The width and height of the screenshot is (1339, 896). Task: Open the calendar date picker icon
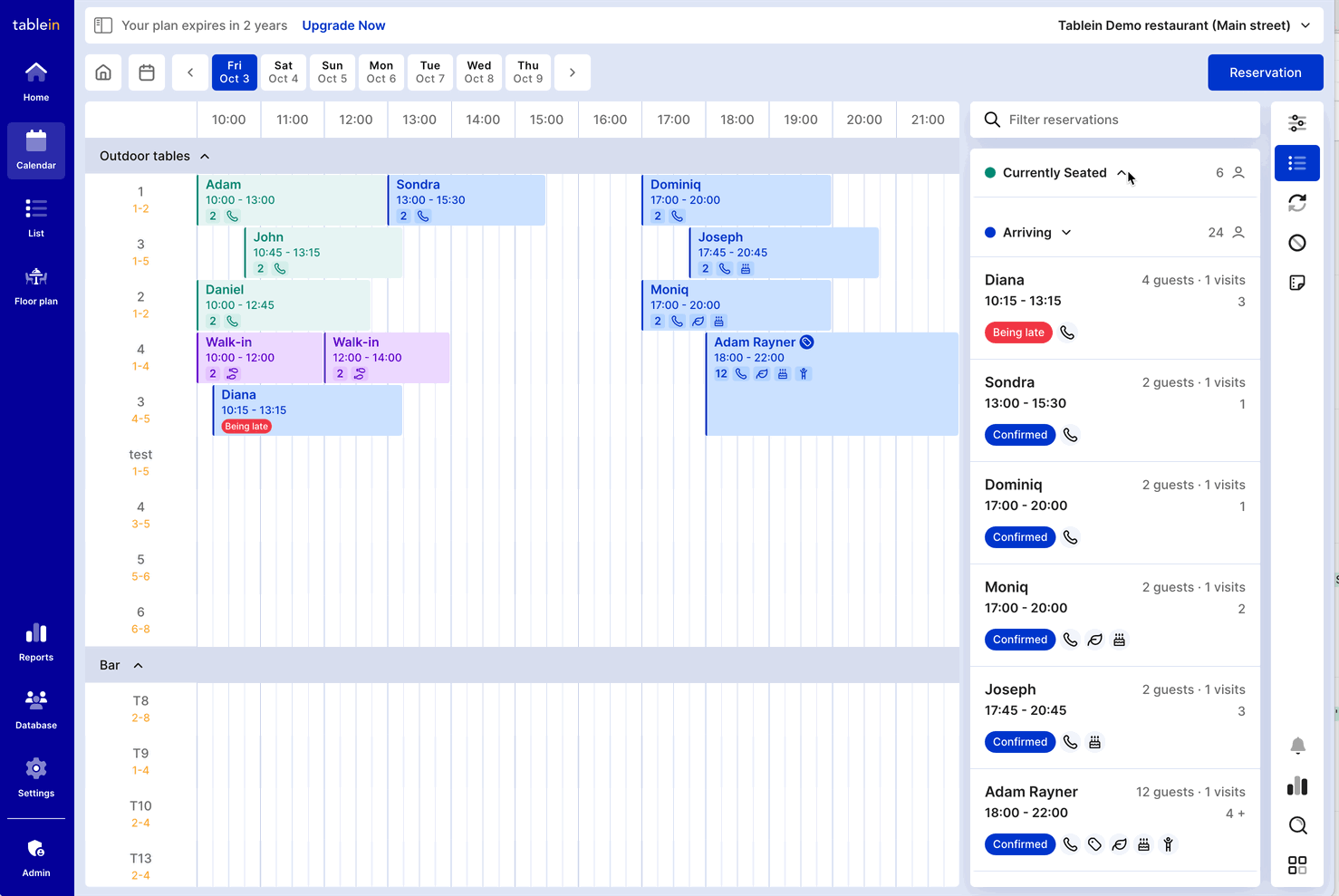147,72
